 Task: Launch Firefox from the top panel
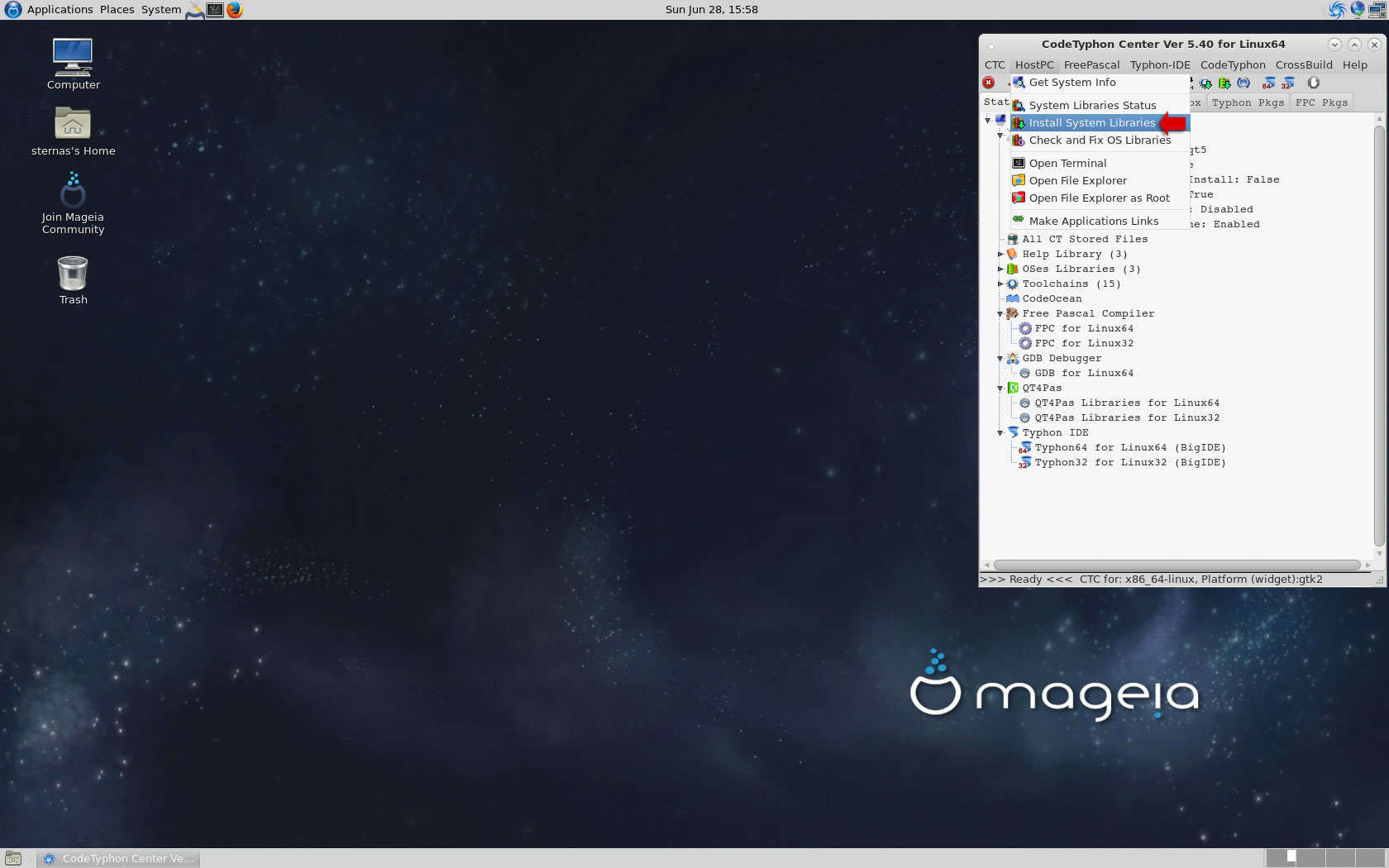coord(235,10)
